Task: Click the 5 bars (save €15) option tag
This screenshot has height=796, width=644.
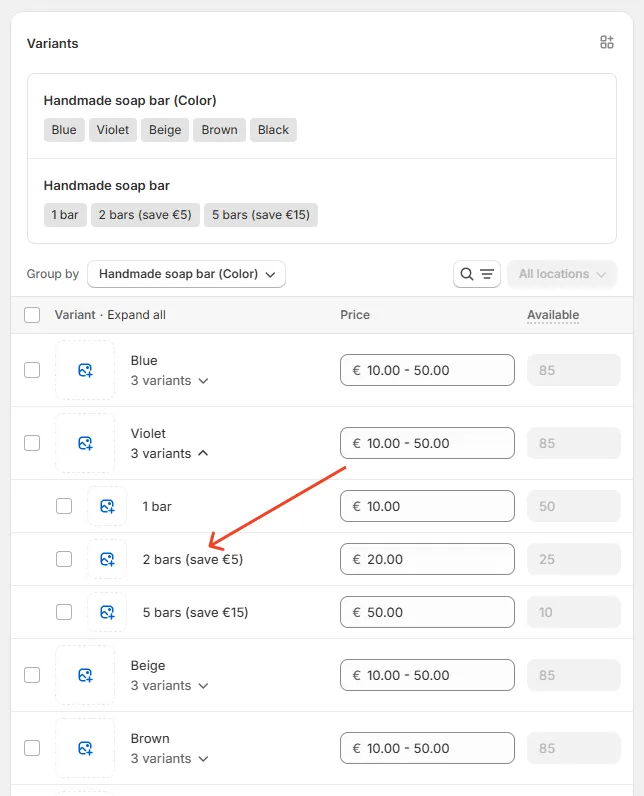Action: [261, 215]
